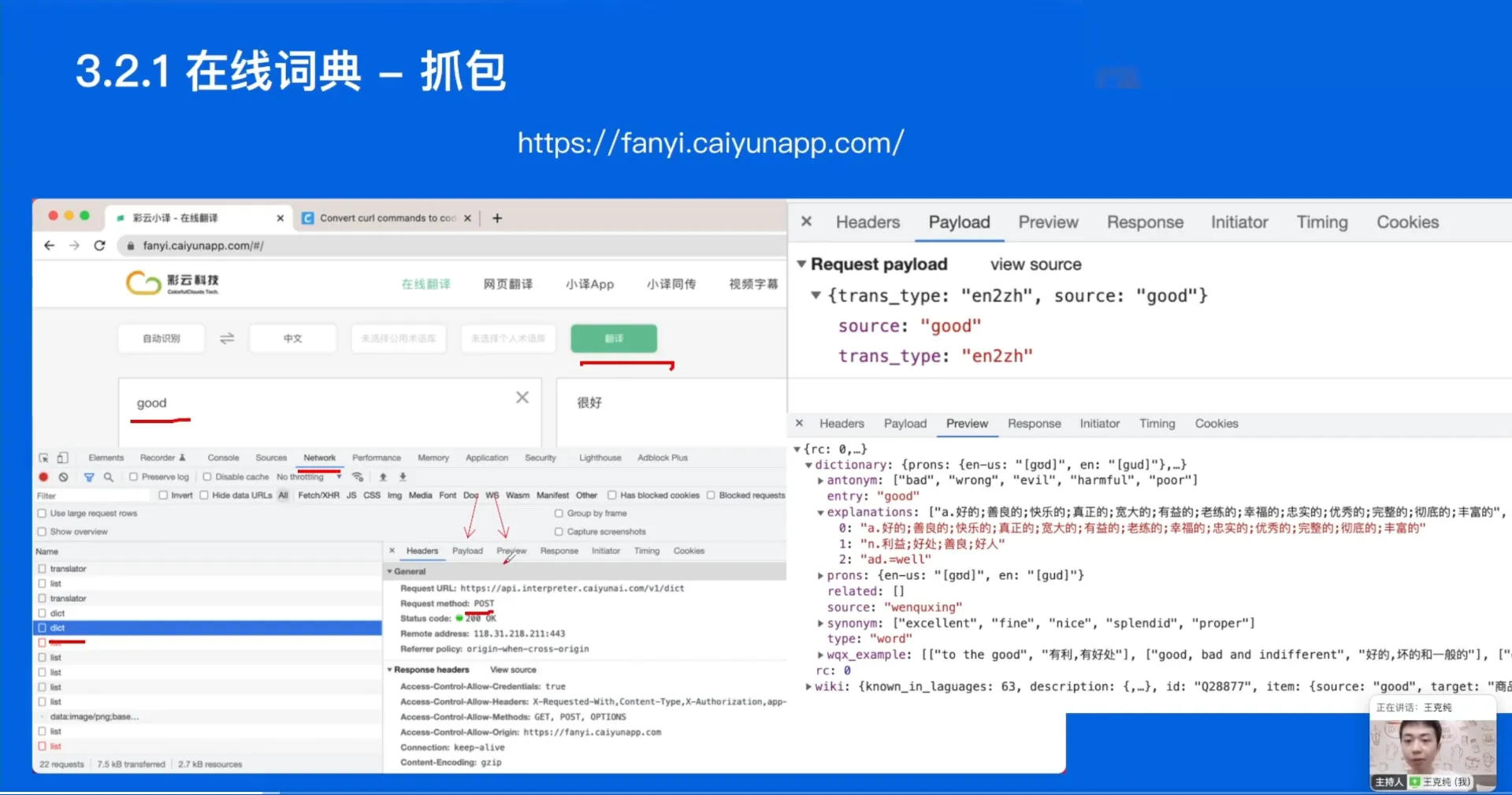This screenshot has height=795, width=1512.
Task: Enable the Show overview checkbox
Action: (x=42, y=532)
